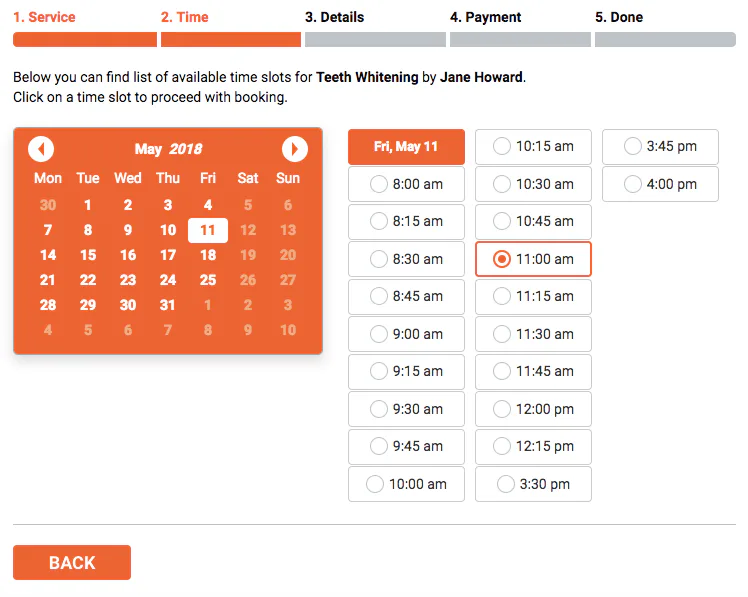Click the 4. Payment progress bar
Image resolution: width=748 pixels, height=597 pixels.
point(520,39)
